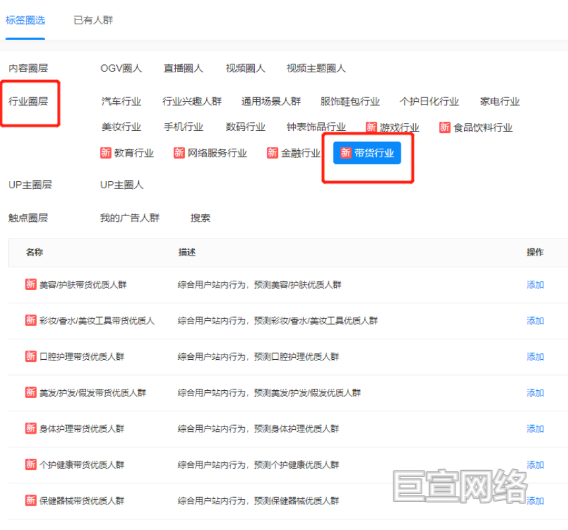Choose 服饰鞋包行业 tag
The width and height of the screenshot is (568, 530).
350,101
